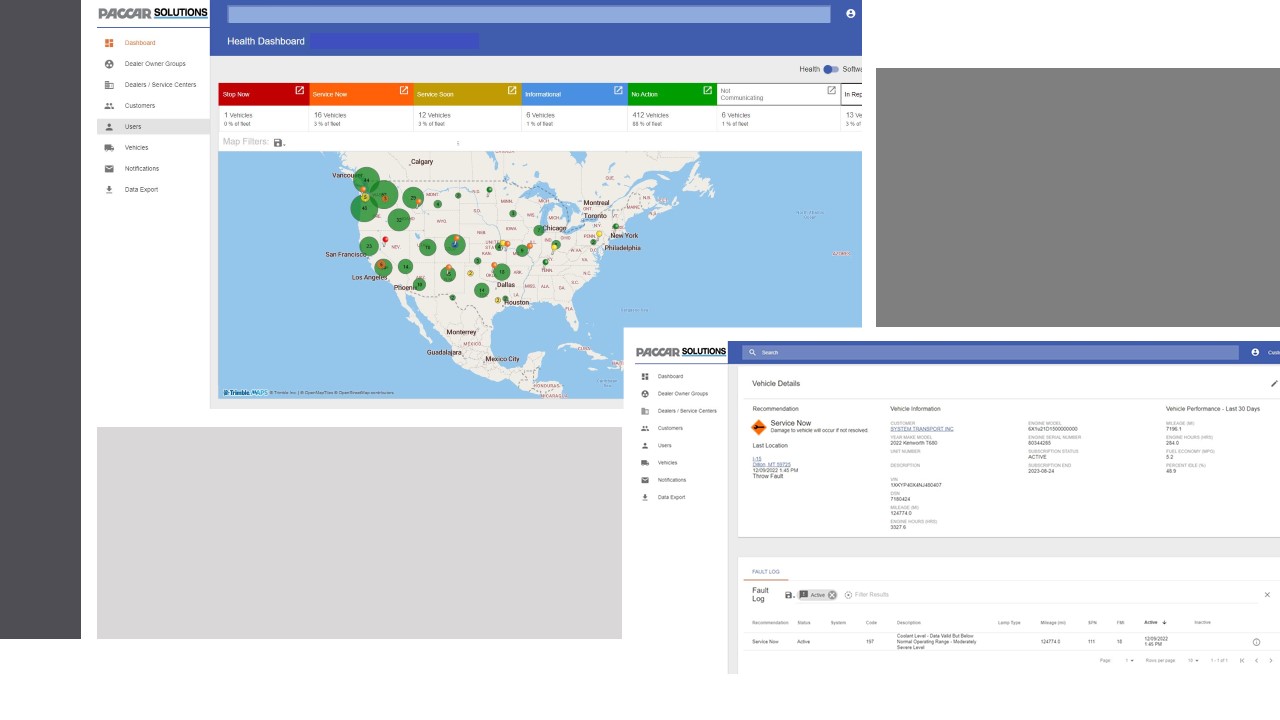The width and height of the screenshot is (1280, 720).
Task: Click the '16 Vehicles' count under Service Now
Action: [329, 115]
